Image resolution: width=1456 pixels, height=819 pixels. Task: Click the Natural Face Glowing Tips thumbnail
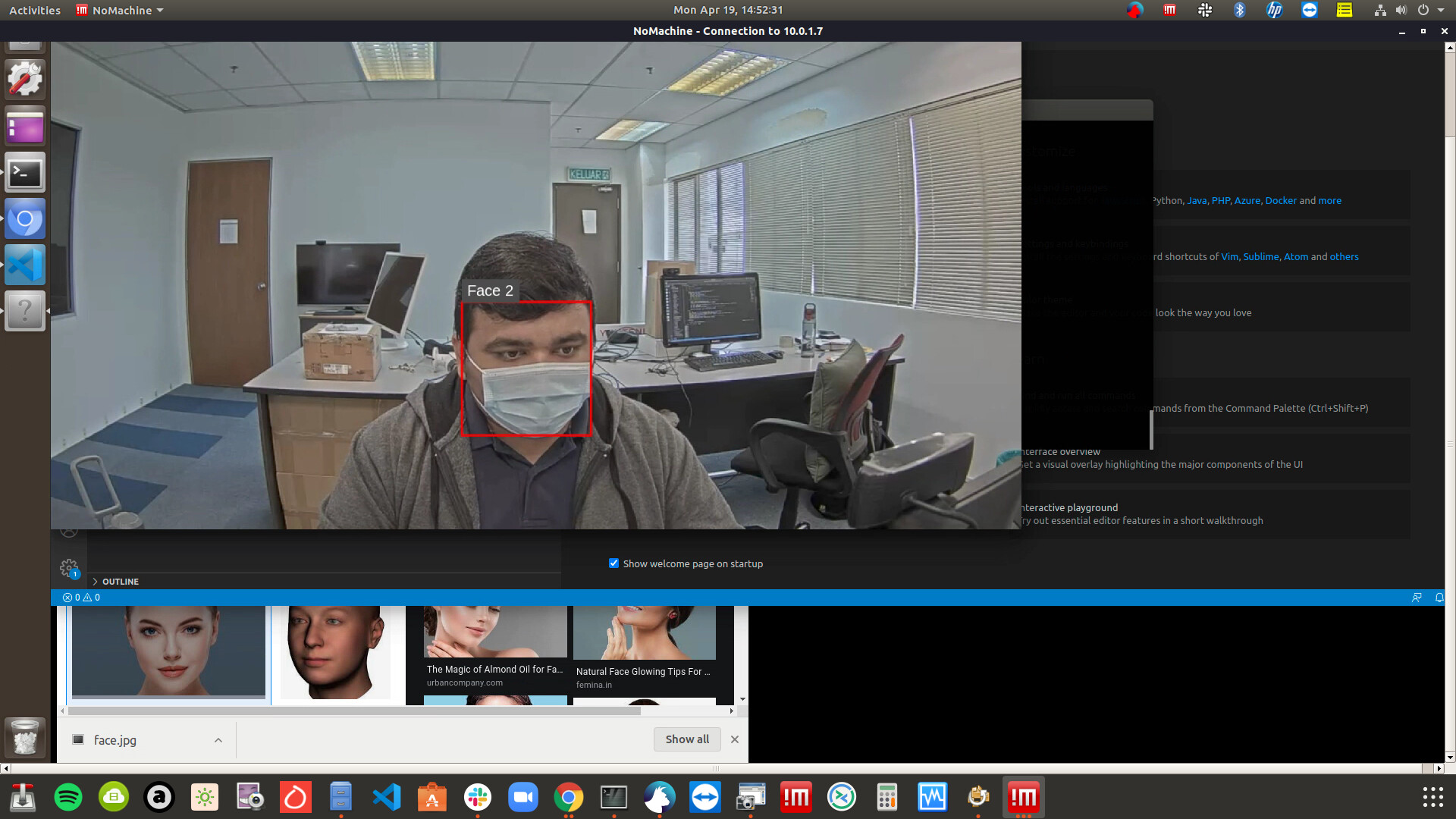[x=644, y=632]
